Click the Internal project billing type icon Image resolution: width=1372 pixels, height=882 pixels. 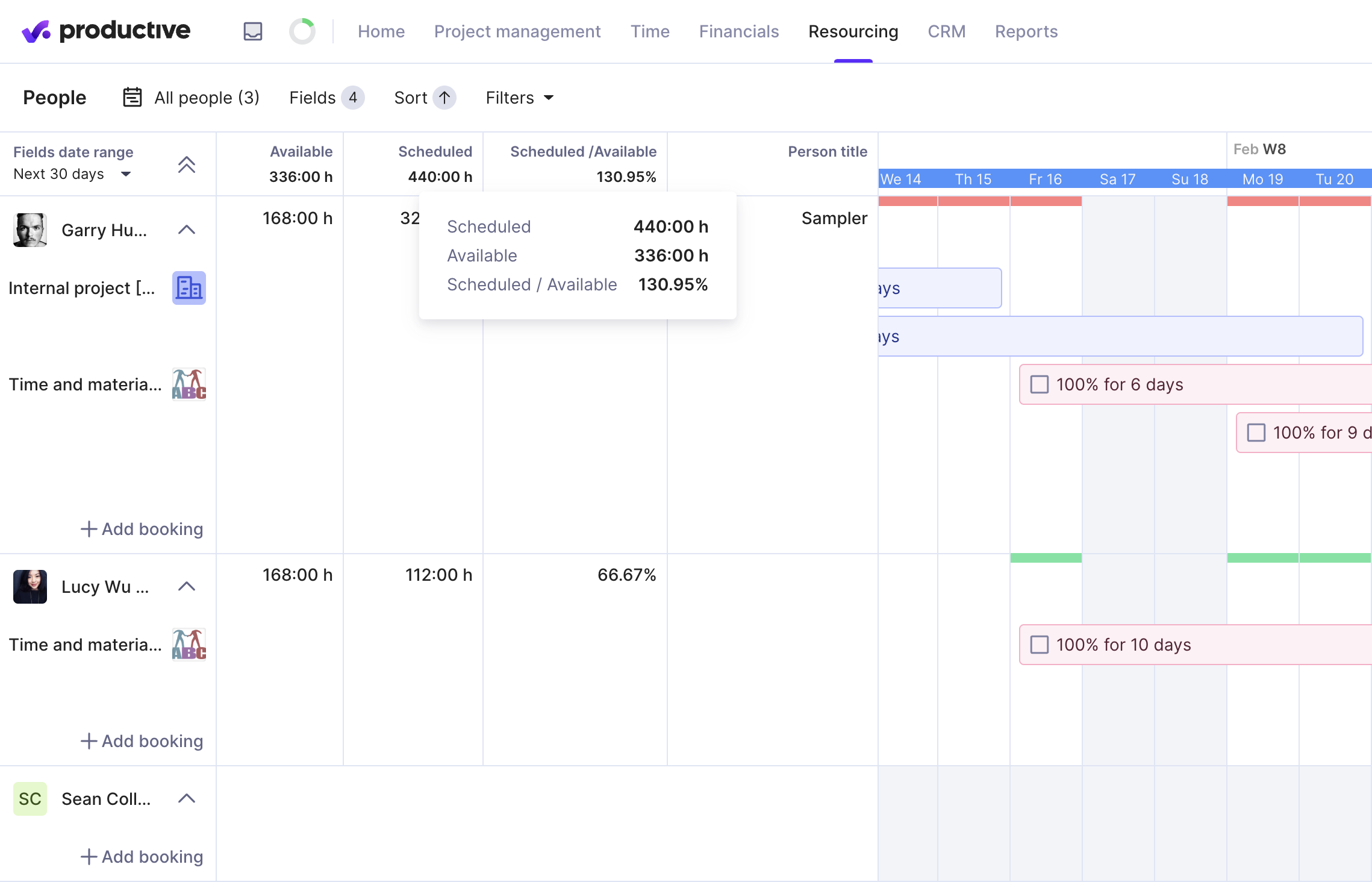point(187,288)
